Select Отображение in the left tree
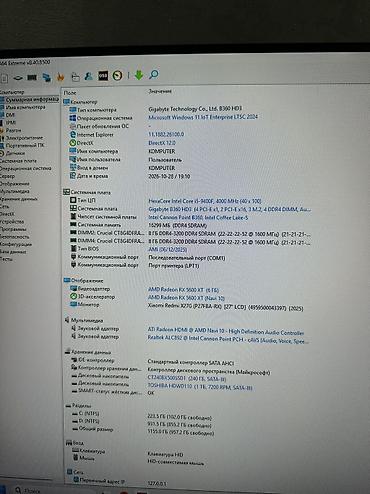This screenshot has width=370, height=494. pyautogui.click(x=15, y=184)
